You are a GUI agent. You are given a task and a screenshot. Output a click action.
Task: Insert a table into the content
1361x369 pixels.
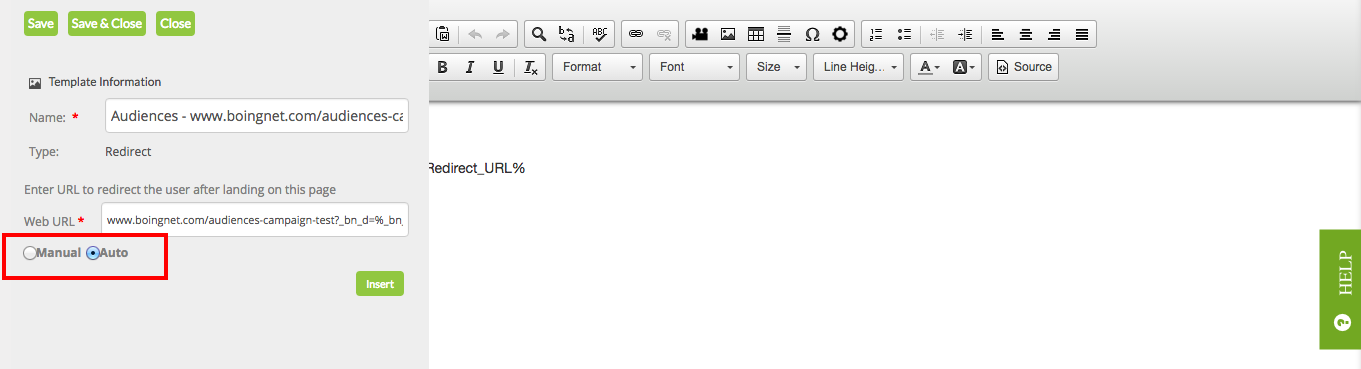pos(756,34)
